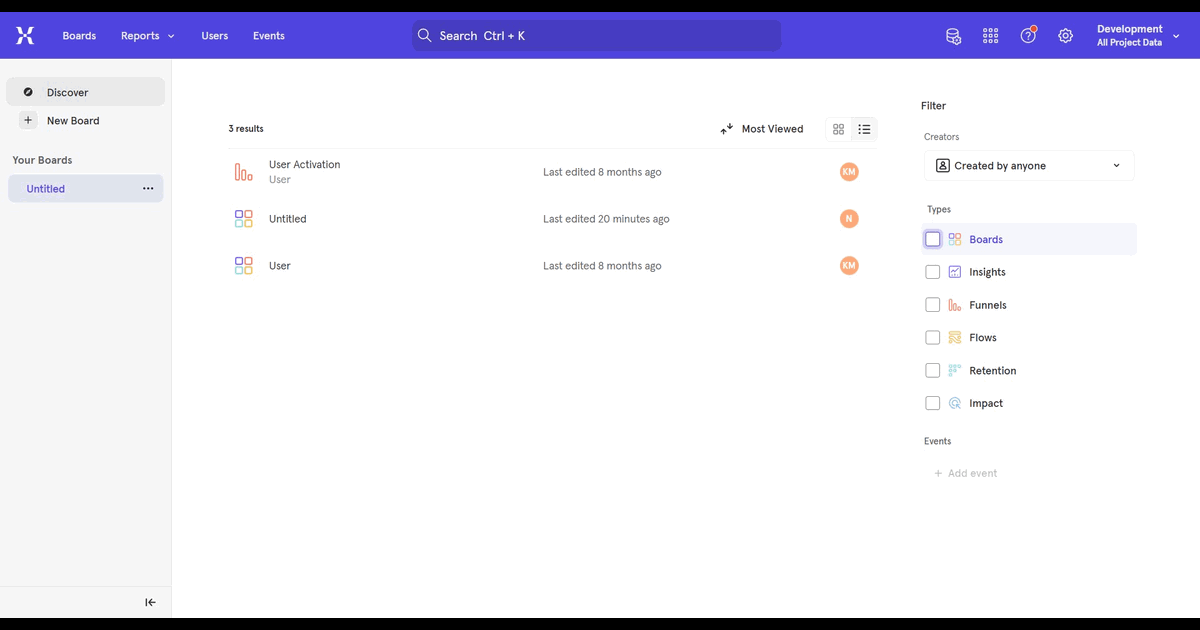1200x630 pixels.
Task: Click the N avatar on Untitled row
Action: click(x=849, y=219)
